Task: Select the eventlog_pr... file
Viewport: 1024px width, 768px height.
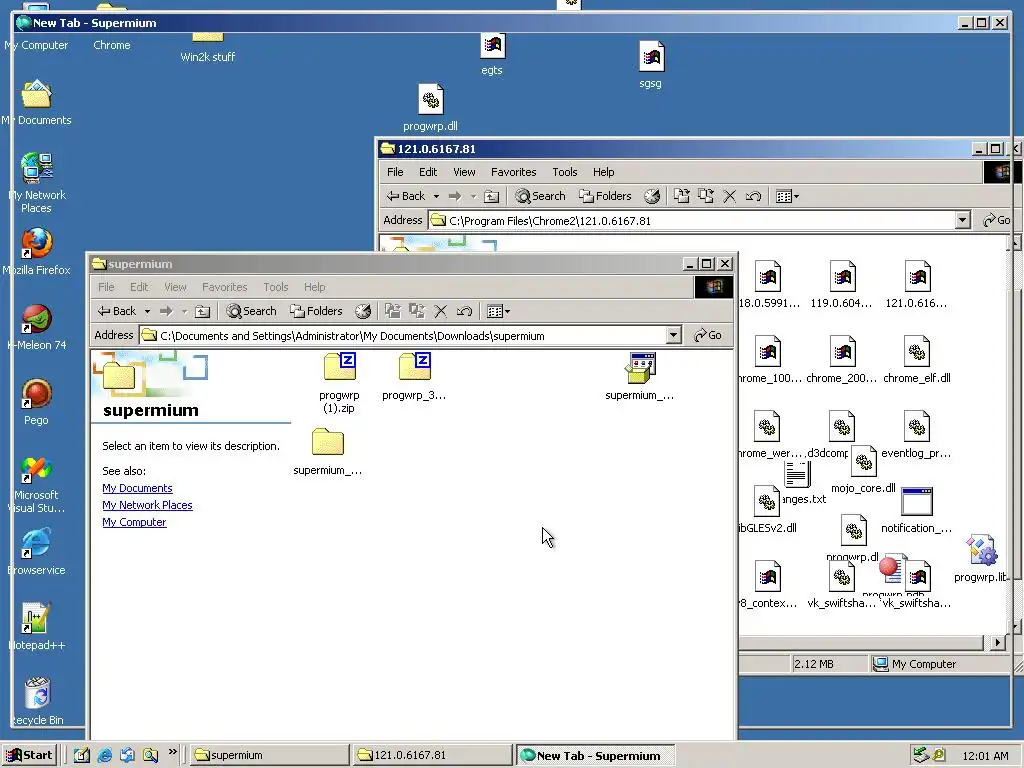Action: 917,434
